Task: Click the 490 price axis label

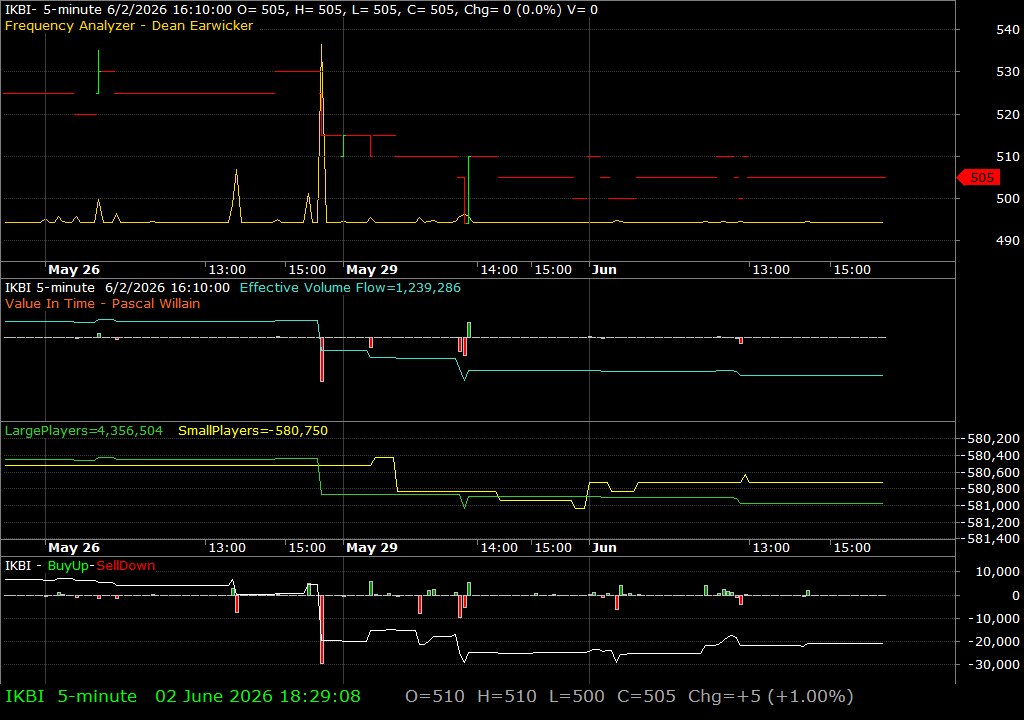Action: [x=1008, y=240]
